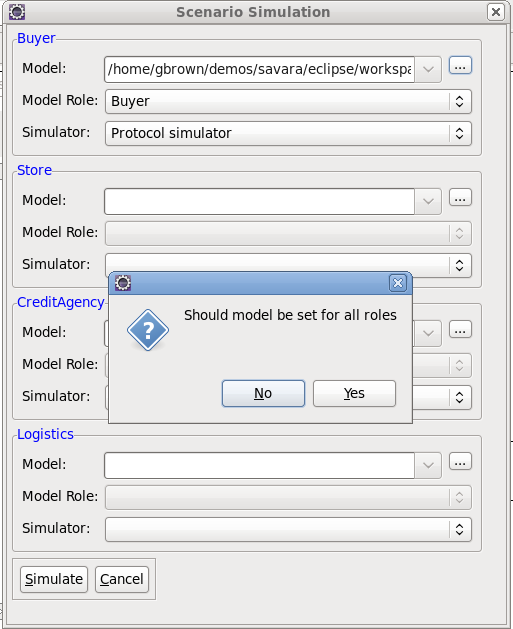Open the CreditAgency Simulator combo box
The height and width of the screenshot is (629, 513).
(442, 398)
